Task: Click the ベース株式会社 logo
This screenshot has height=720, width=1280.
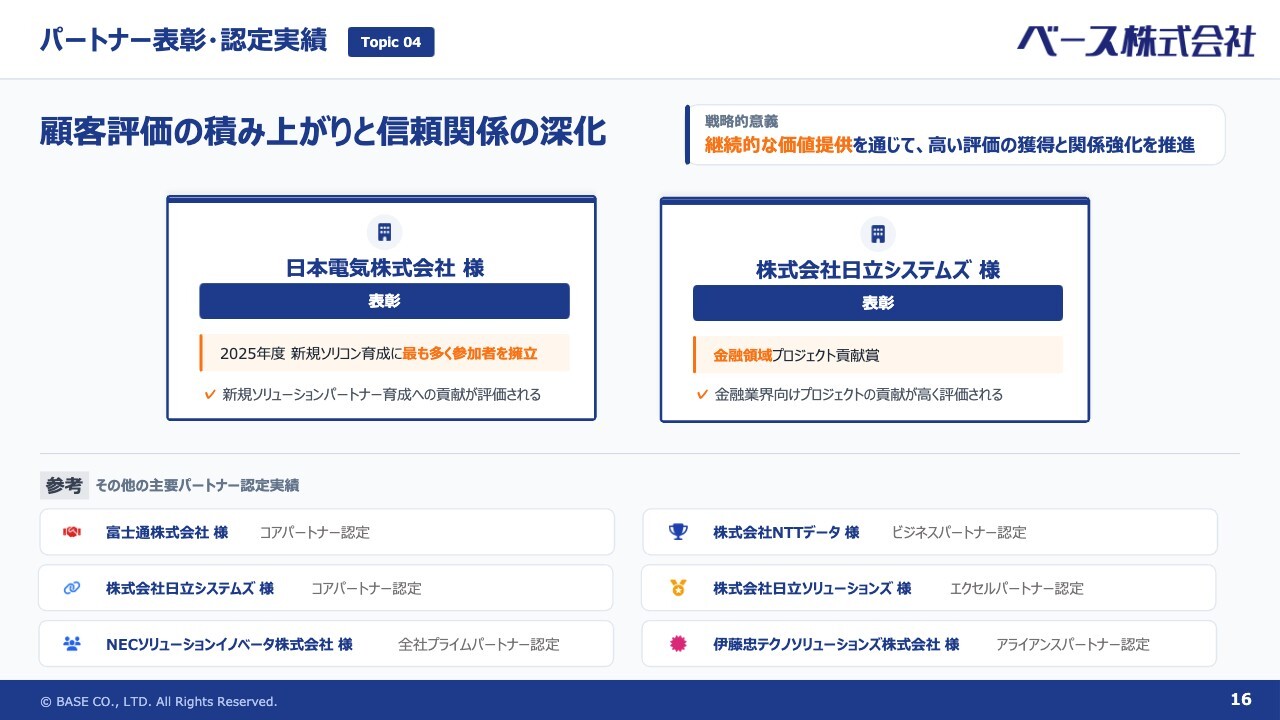Action: tap(1136, 41)
